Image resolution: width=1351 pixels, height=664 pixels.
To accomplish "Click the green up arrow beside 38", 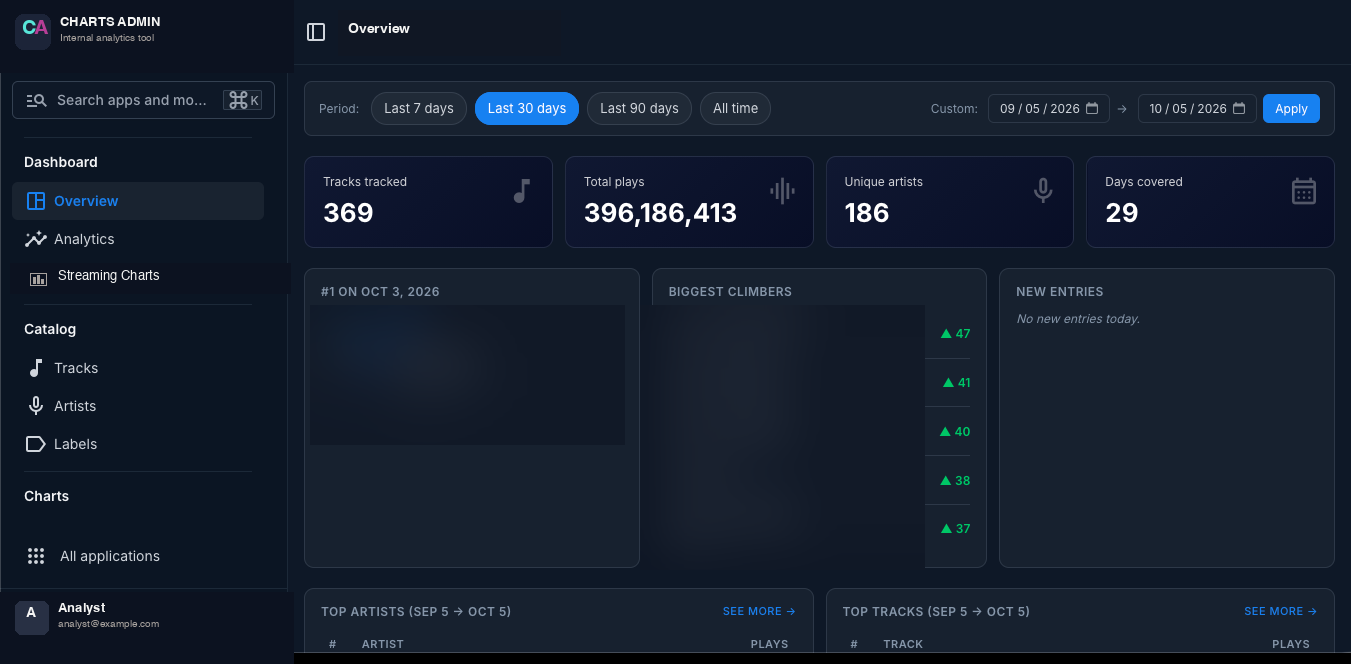I will [946, 481].
